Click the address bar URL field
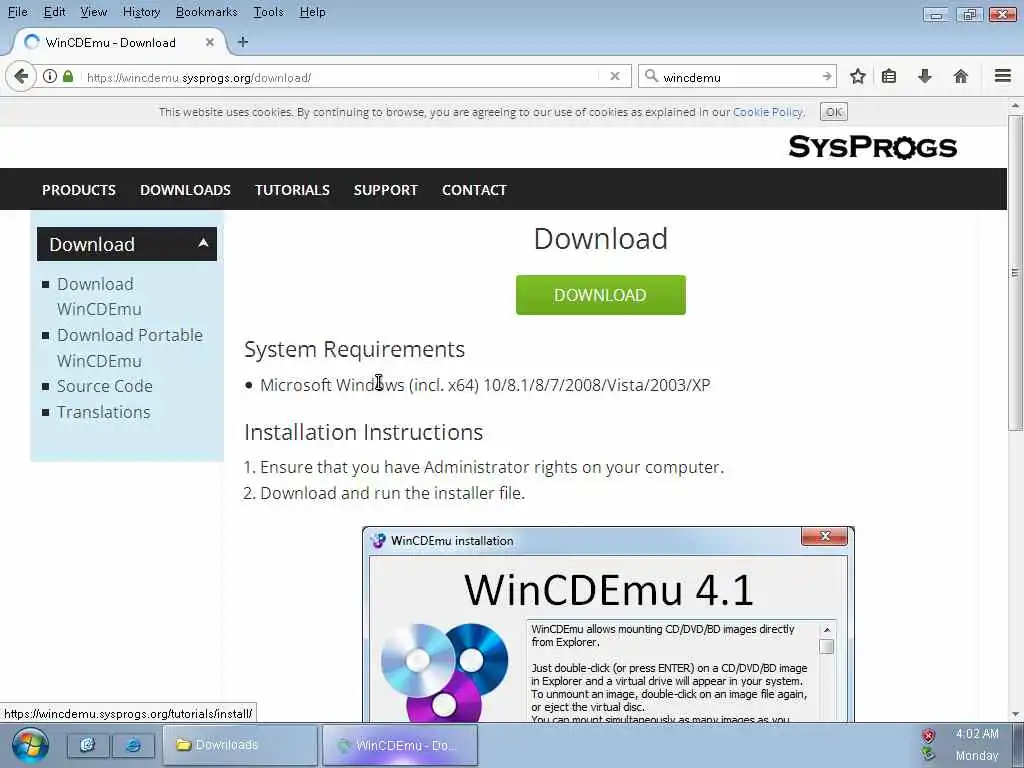This screenshot has width=1024, height=768. [340, 77]
